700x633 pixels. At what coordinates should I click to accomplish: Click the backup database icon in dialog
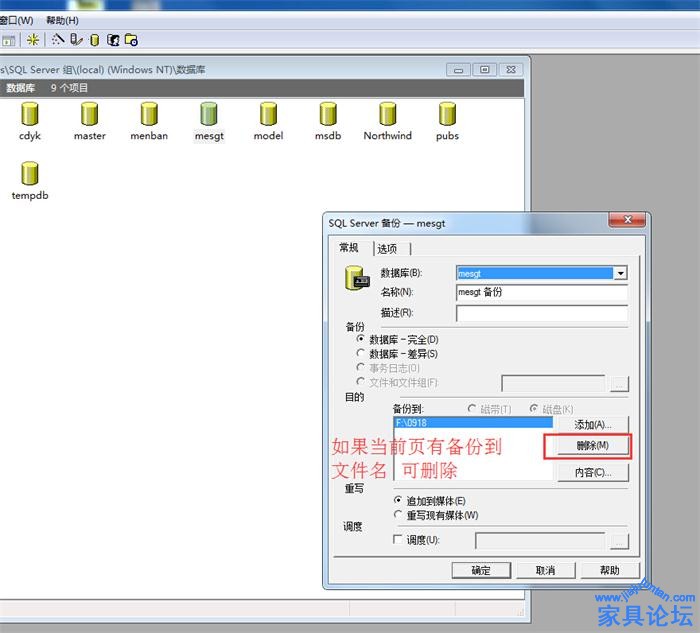click(357, 279)
